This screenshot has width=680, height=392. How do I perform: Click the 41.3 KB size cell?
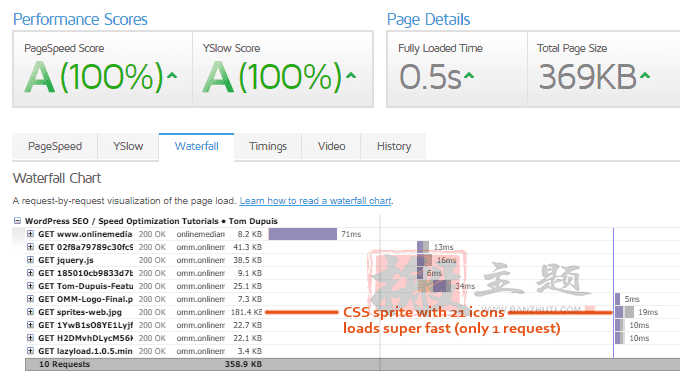click(248, 247)
